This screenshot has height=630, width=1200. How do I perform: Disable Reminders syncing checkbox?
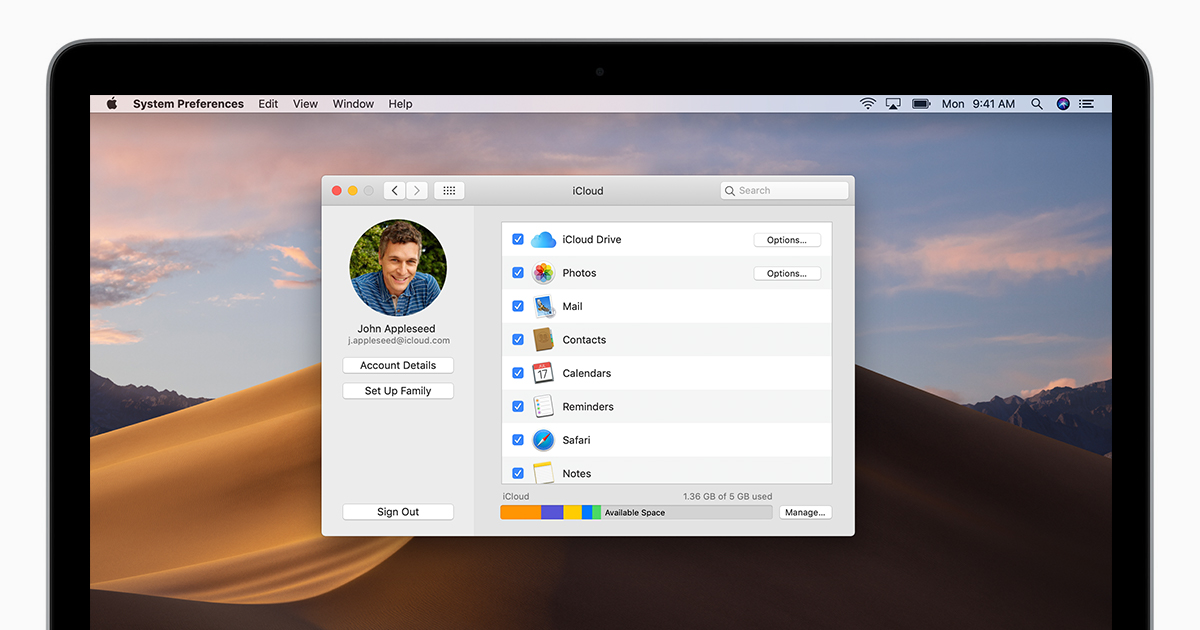click(518, 406)
